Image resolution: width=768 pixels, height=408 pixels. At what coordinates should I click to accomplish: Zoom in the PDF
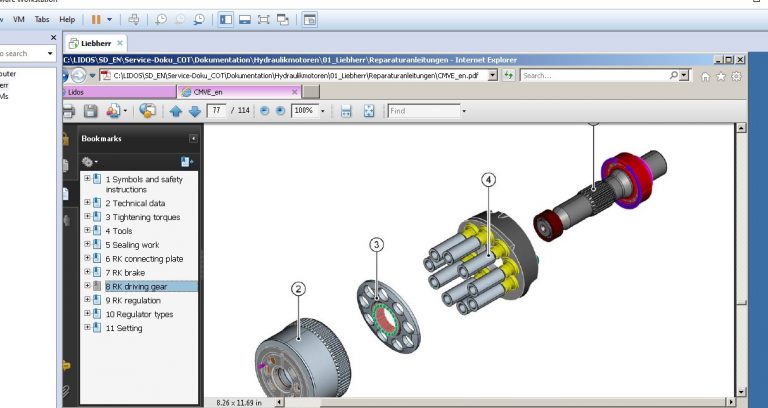click(280, 111)
